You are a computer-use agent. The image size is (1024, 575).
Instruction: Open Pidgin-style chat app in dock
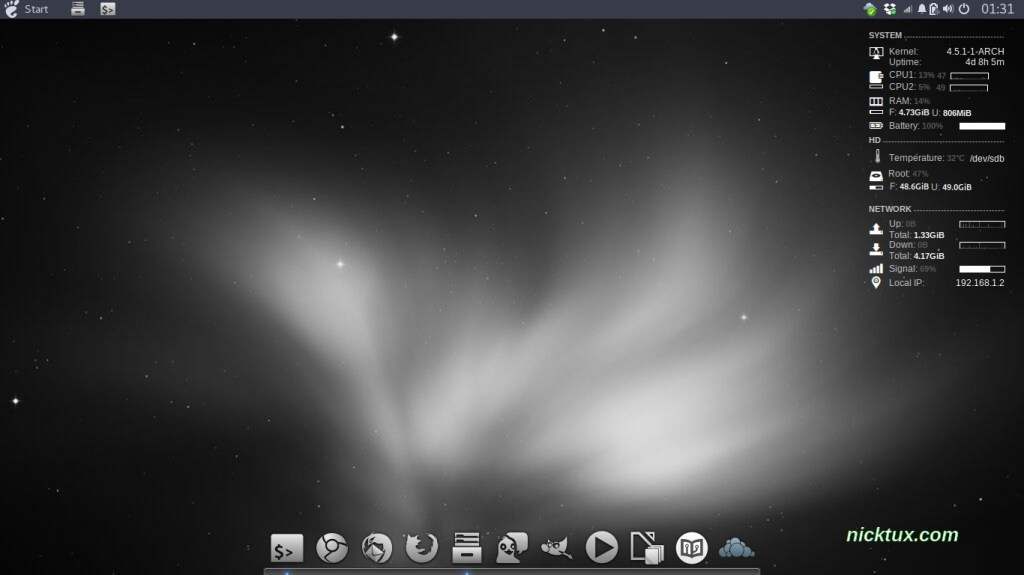[512, 548]
